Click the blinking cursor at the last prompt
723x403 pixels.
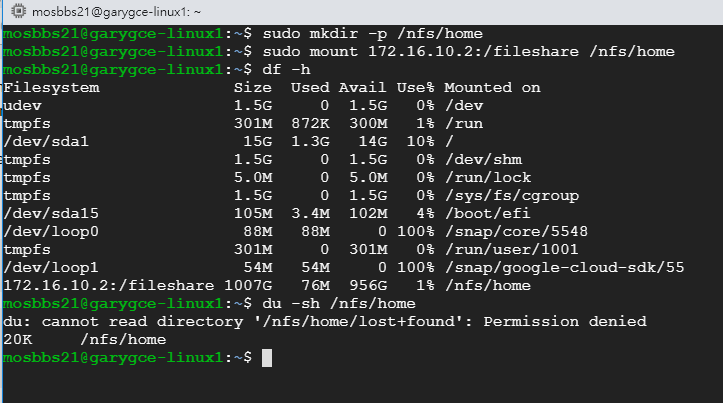(x=267, y=358)
